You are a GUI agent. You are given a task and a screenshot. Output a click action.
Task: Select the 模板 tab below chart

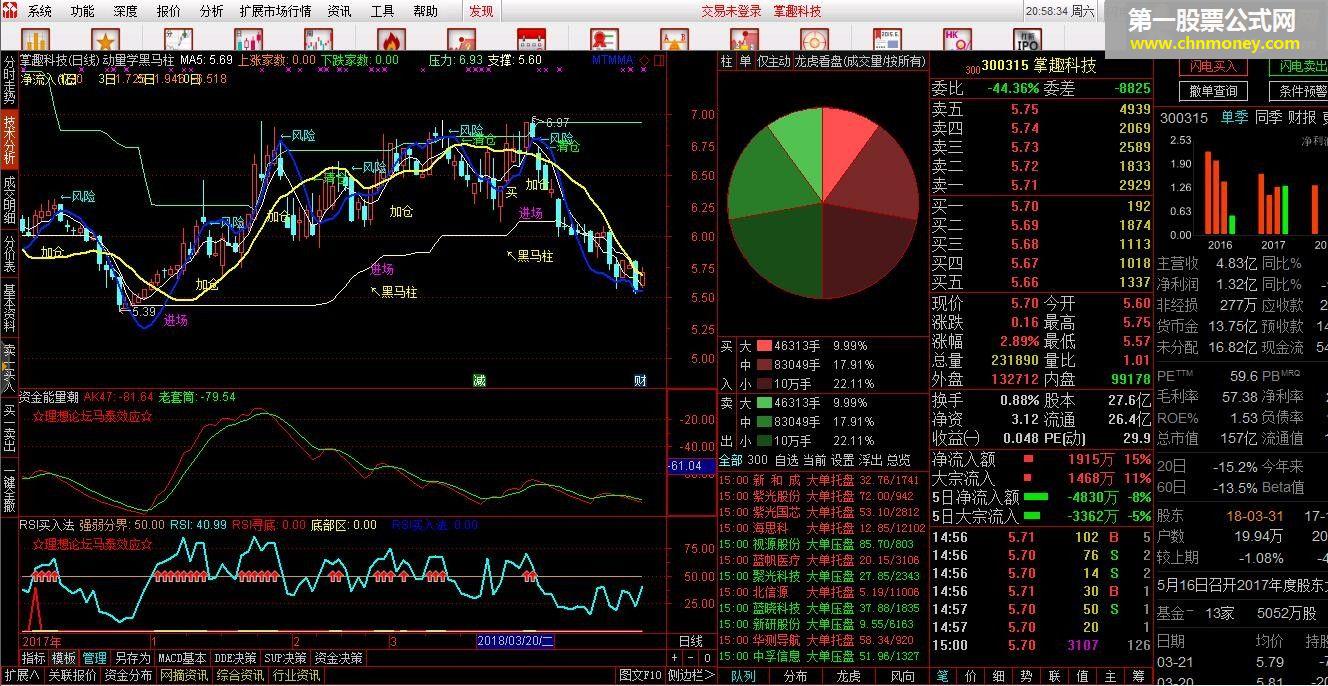pos(64,658)
